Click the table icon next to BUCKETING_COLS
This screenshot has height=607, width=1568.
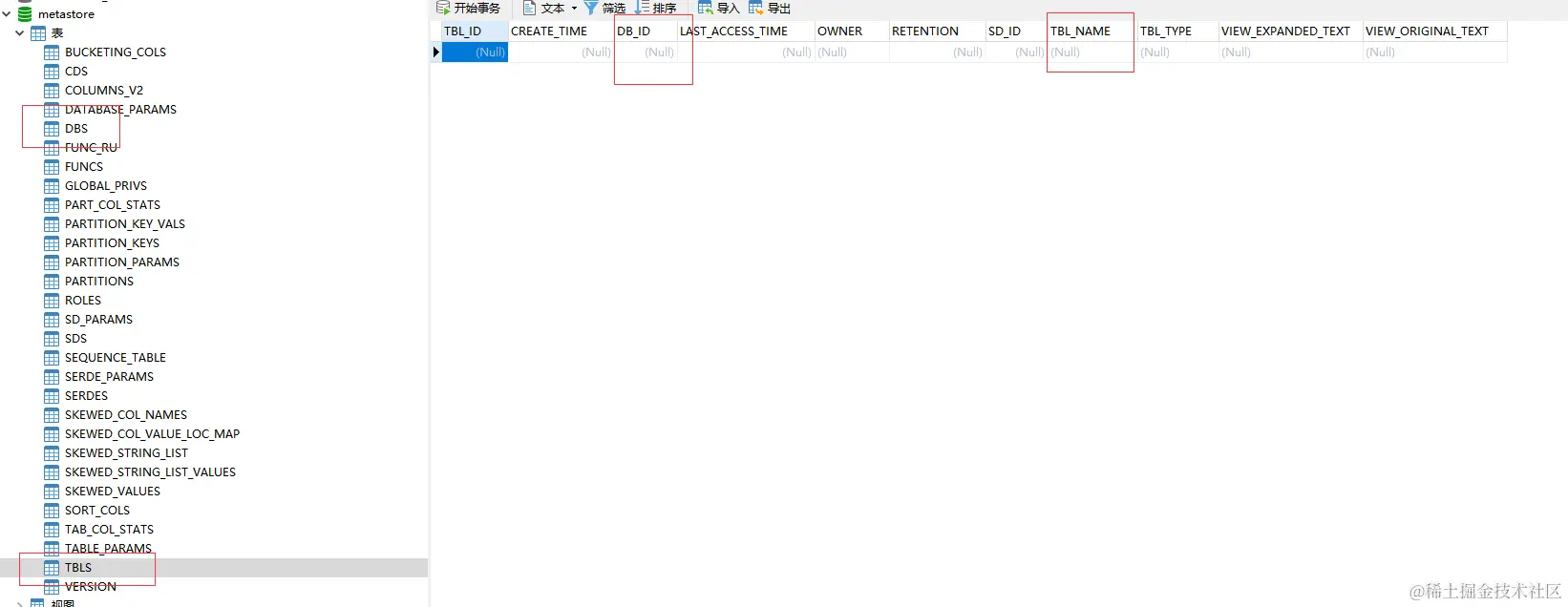pyautogui.click(x=52, y=52)
